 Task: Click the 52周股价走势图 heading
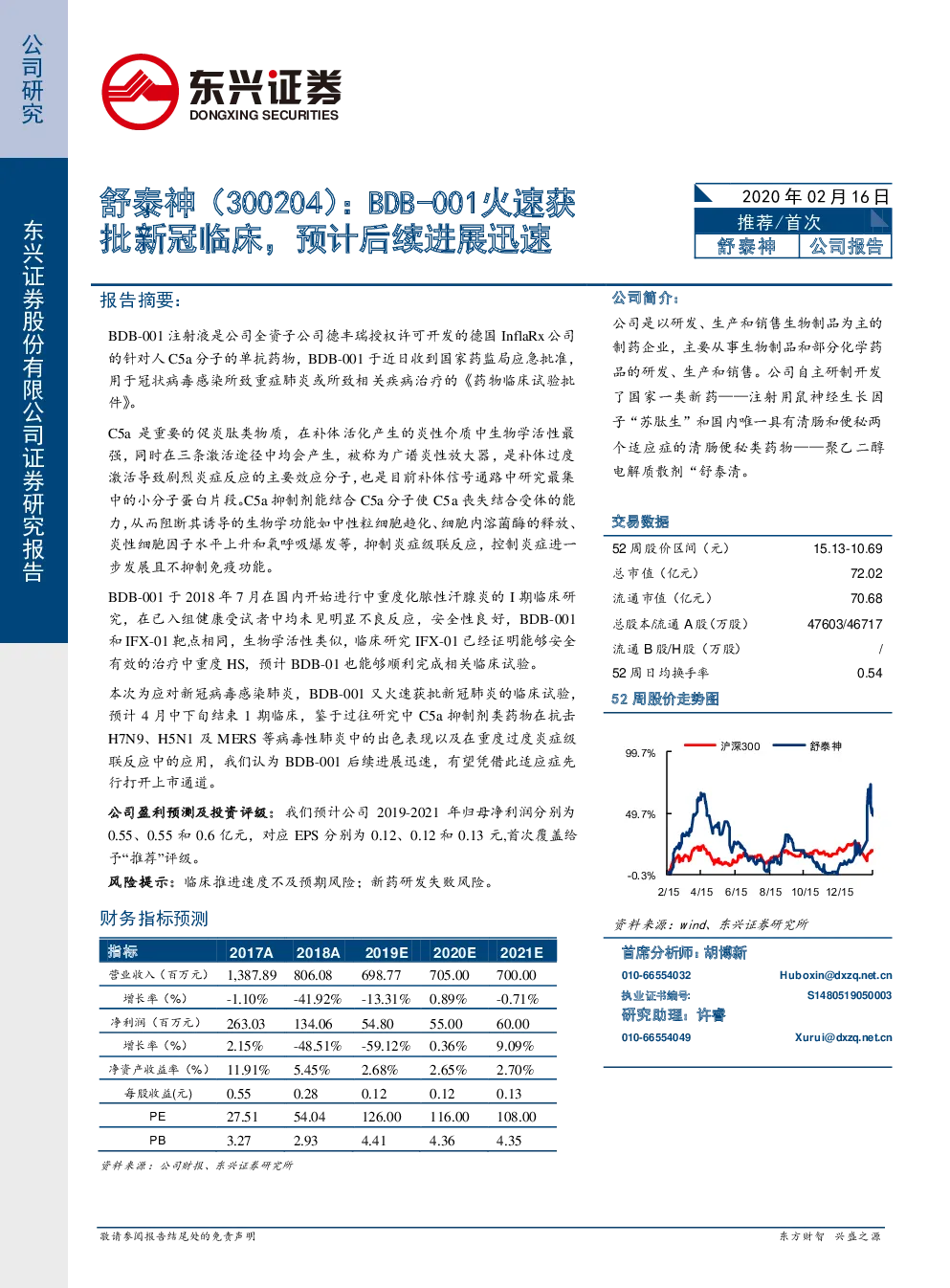(665, 700)
